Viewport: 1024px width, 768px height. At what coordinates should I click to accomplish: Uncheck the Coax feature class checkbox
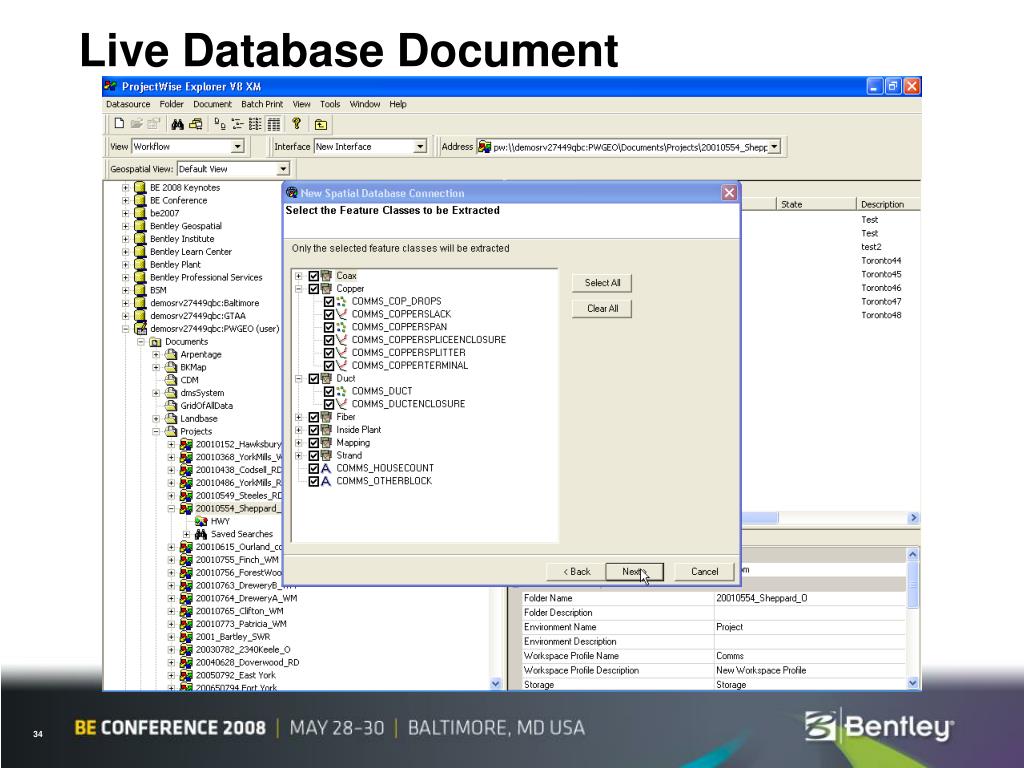pos(313,276)
